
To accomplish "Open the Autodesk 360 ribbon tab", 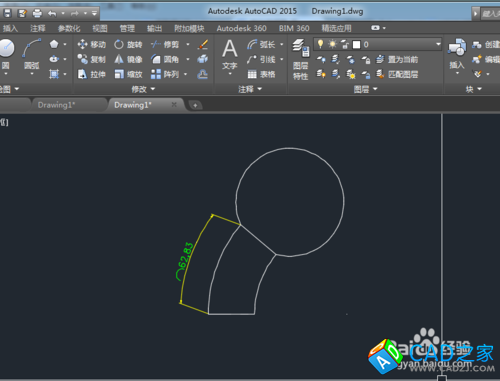I will [241, 28].
